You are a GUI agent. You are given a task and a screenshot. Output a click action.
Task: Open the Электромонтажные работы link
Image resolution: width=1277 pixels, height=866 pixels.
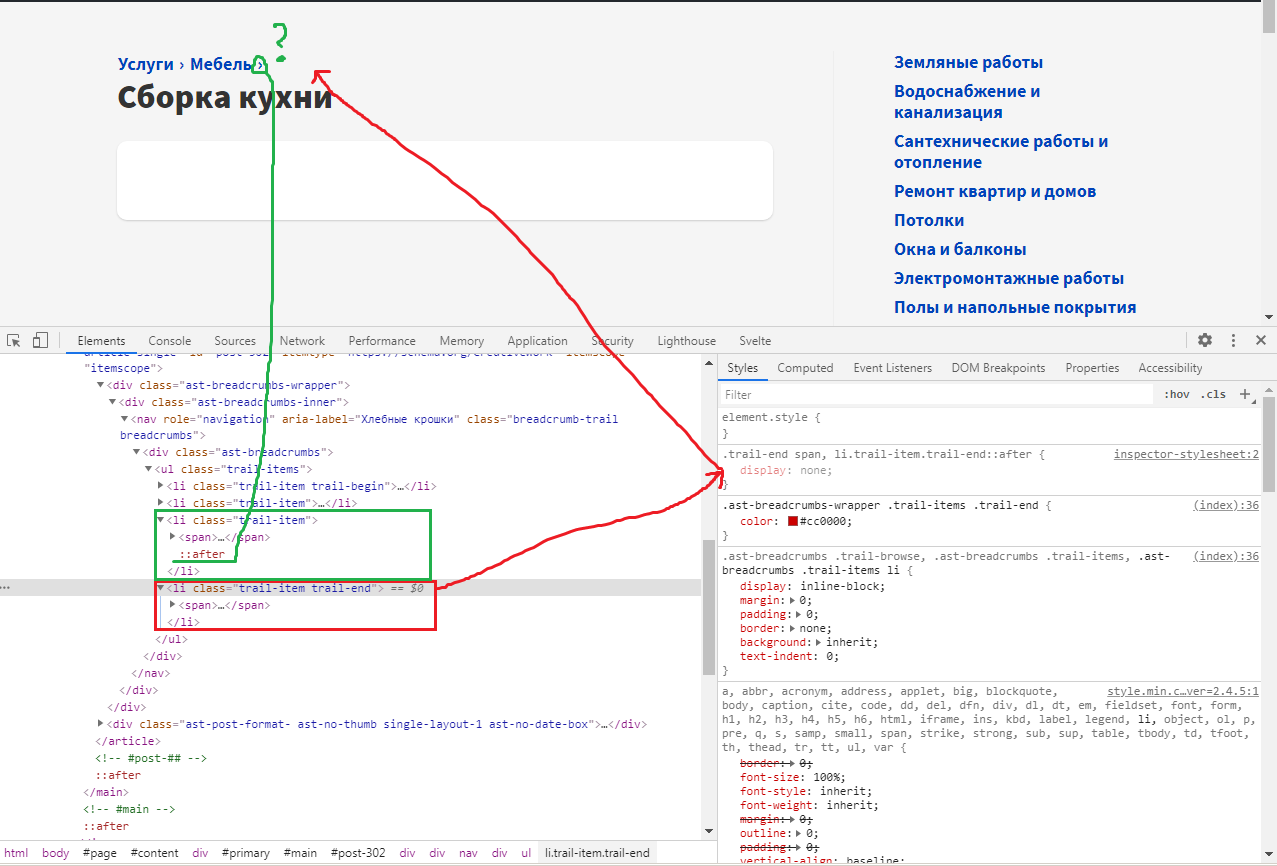click(x=1009, y=278)
